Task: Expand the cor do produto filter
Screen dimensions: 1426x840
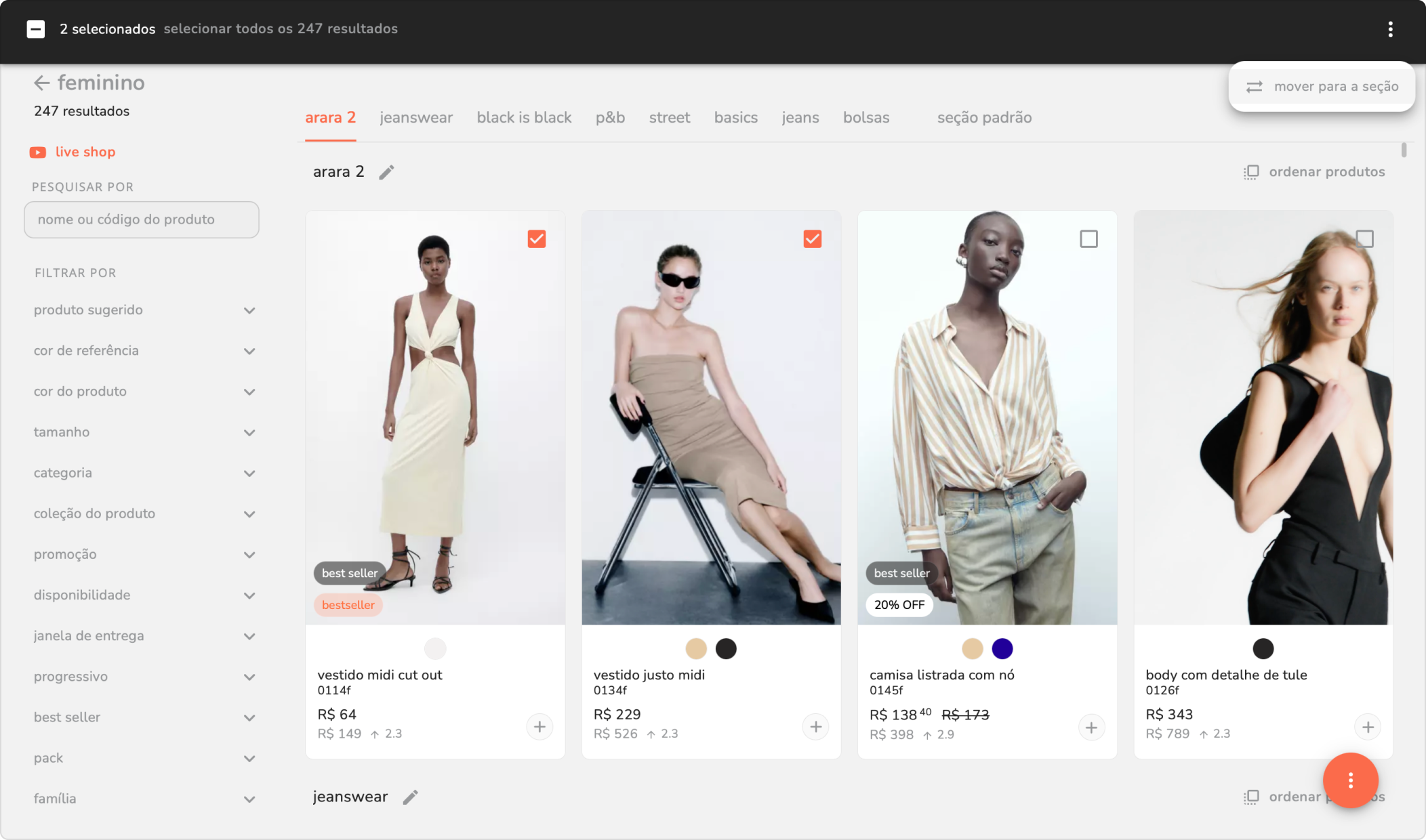Action: [249, 392]
